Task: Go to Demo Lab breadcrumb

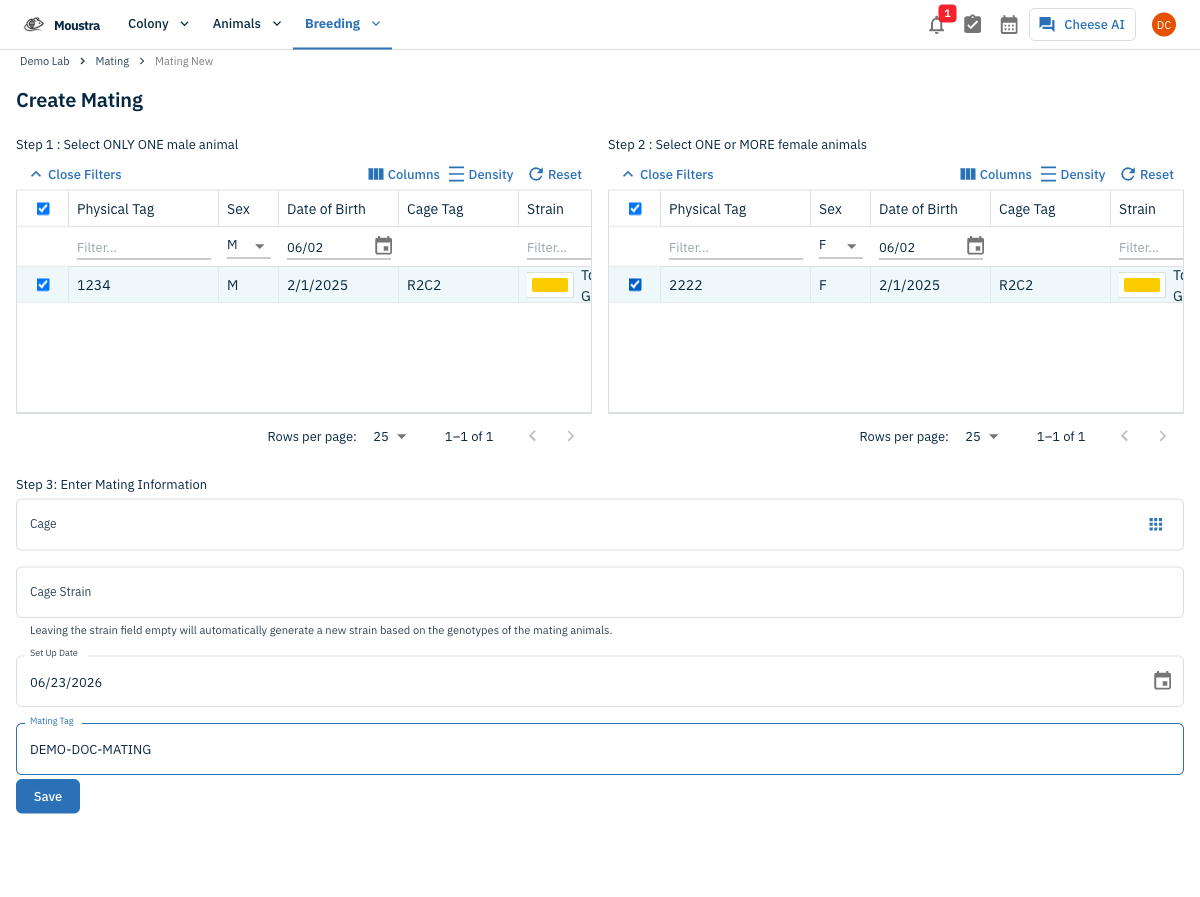Action: tap(45, 62)
